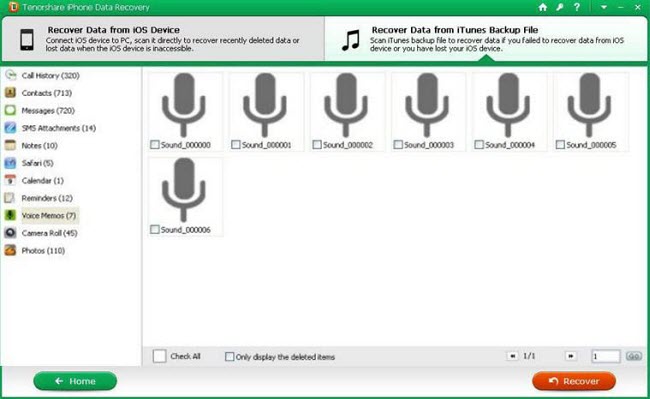The width and height of the screenshot is (650, 399).
Task: Switch to Recover Data from iOS Device tab
Action: coord(163,39)
